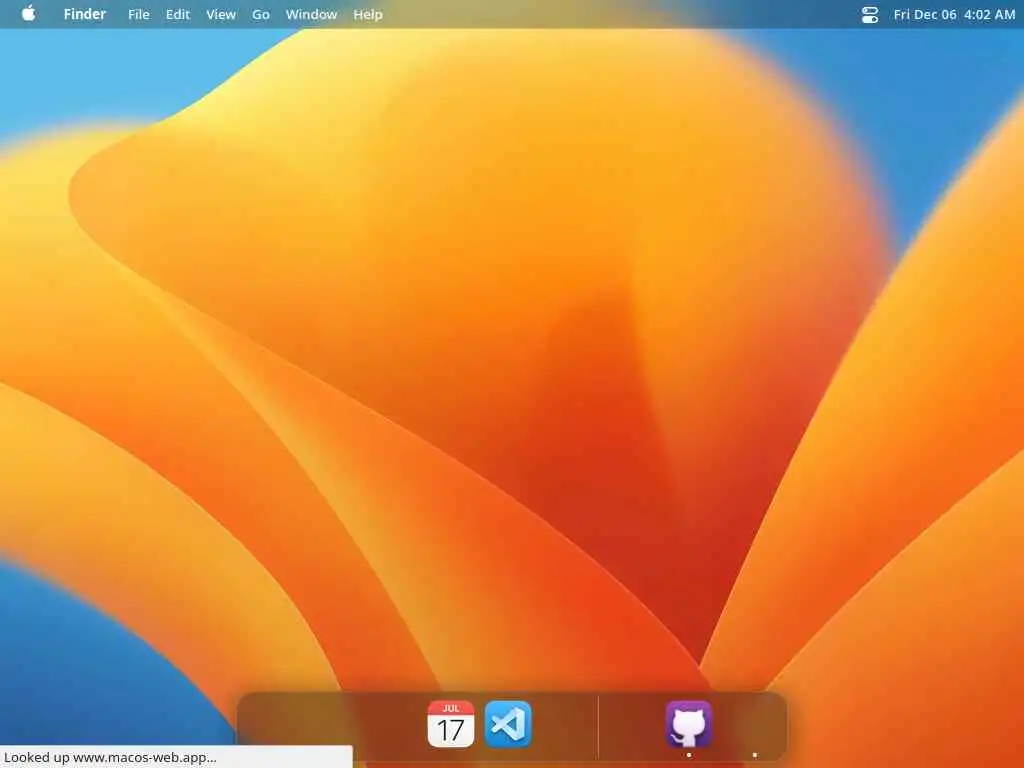Open the Window menu
The height and width of the screenshot is (768, 1024).
[x=312, y=14]
